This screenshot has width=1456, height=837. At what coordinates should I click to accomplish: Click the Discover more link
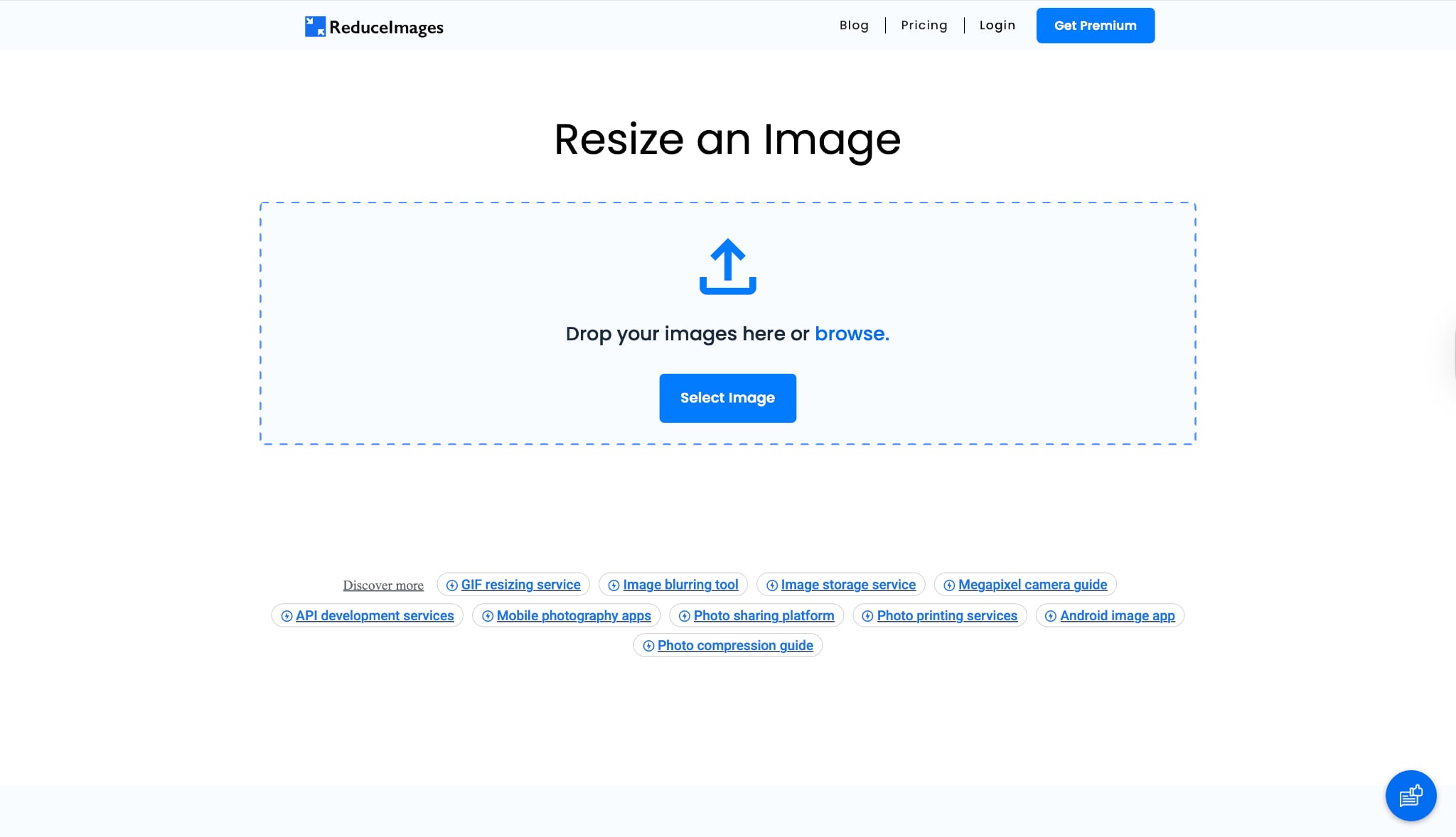[x=382, y=585]
